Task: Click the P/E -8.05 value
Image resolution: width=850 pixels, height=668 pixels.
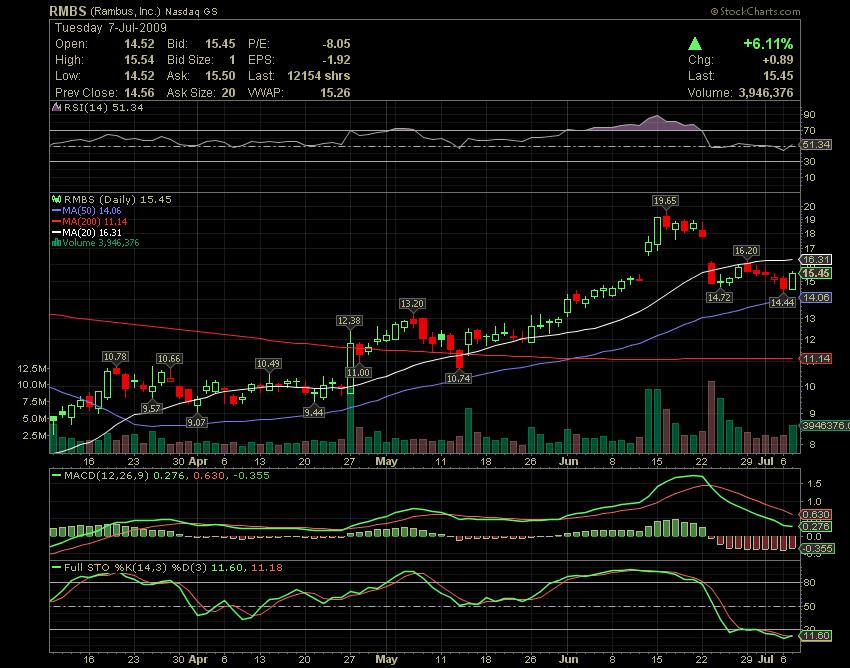Action: coord(336,44)
